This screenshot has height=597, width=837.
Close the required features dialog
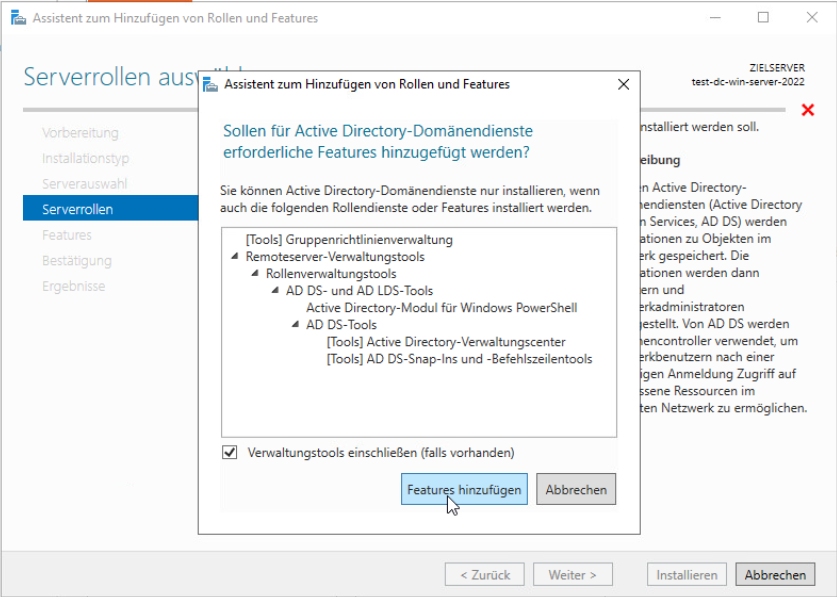[x=623, y=84]
